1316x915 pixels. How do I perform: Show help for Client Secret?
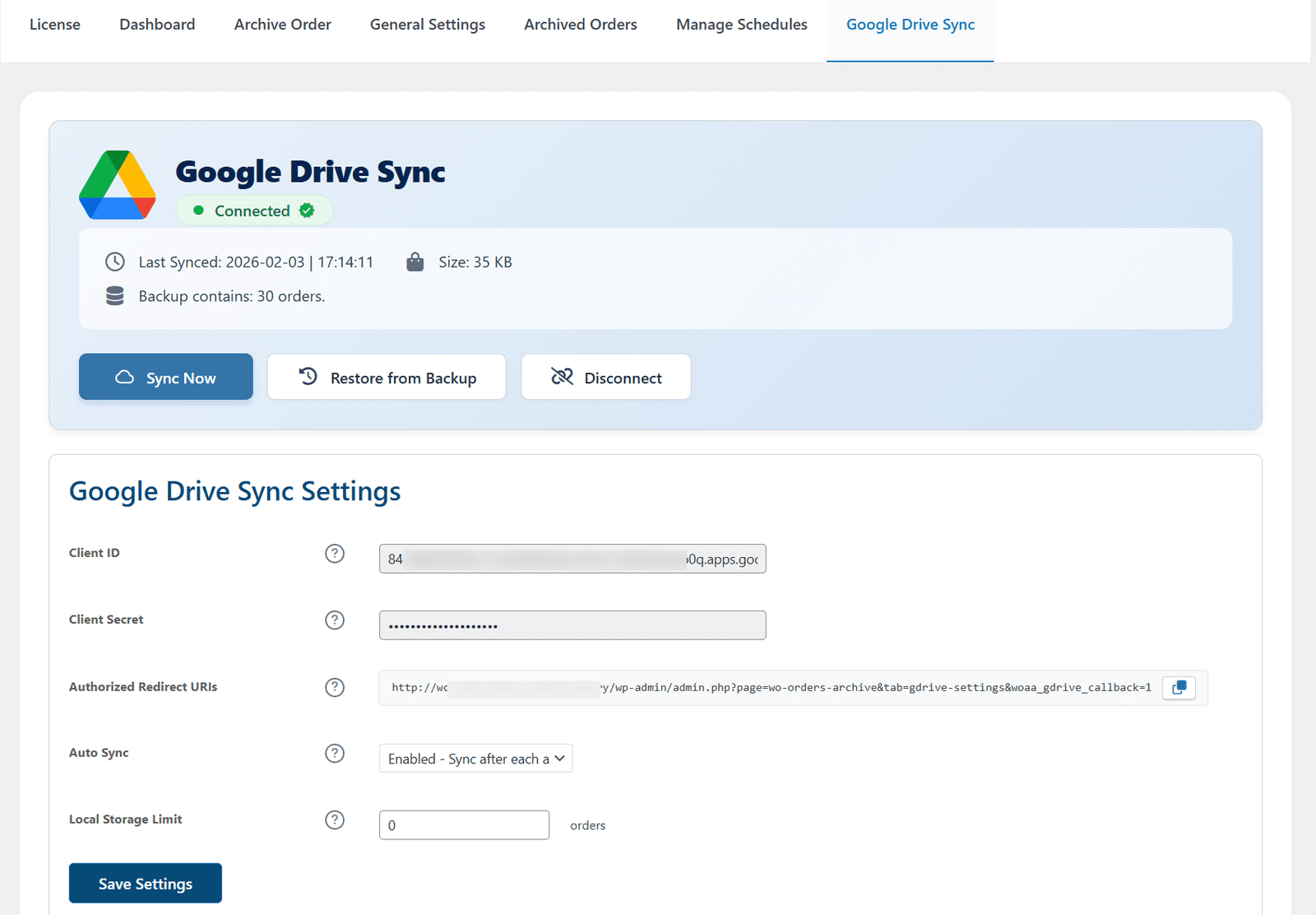(335, 620)
